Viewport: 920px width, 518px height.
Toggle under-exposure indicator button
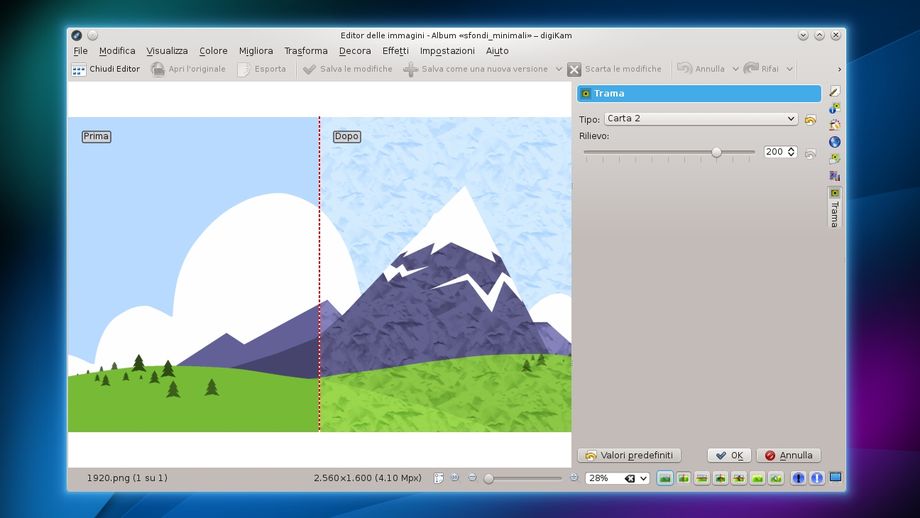798,478
